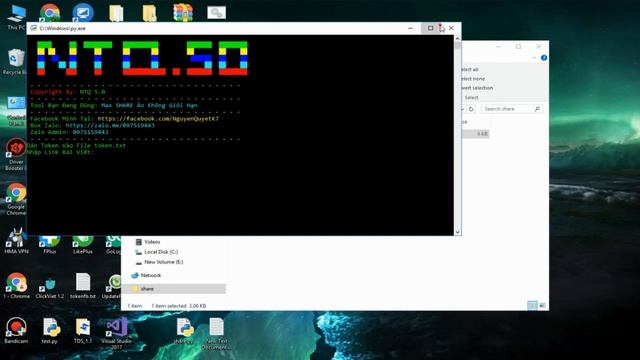The width and height of the screenshot is (640, 360).
Task: Click Invert selection in Explorer ribbon
Action: (x=477, y=88)
